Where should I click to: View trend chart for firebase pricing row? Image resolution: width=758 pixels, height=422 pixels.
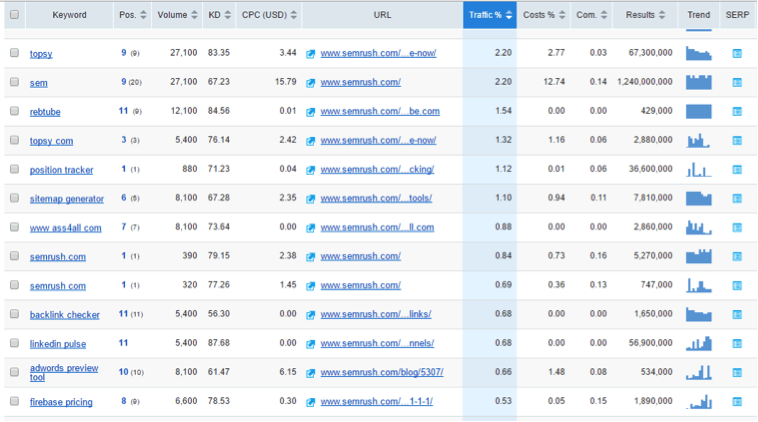pos(699,401)
